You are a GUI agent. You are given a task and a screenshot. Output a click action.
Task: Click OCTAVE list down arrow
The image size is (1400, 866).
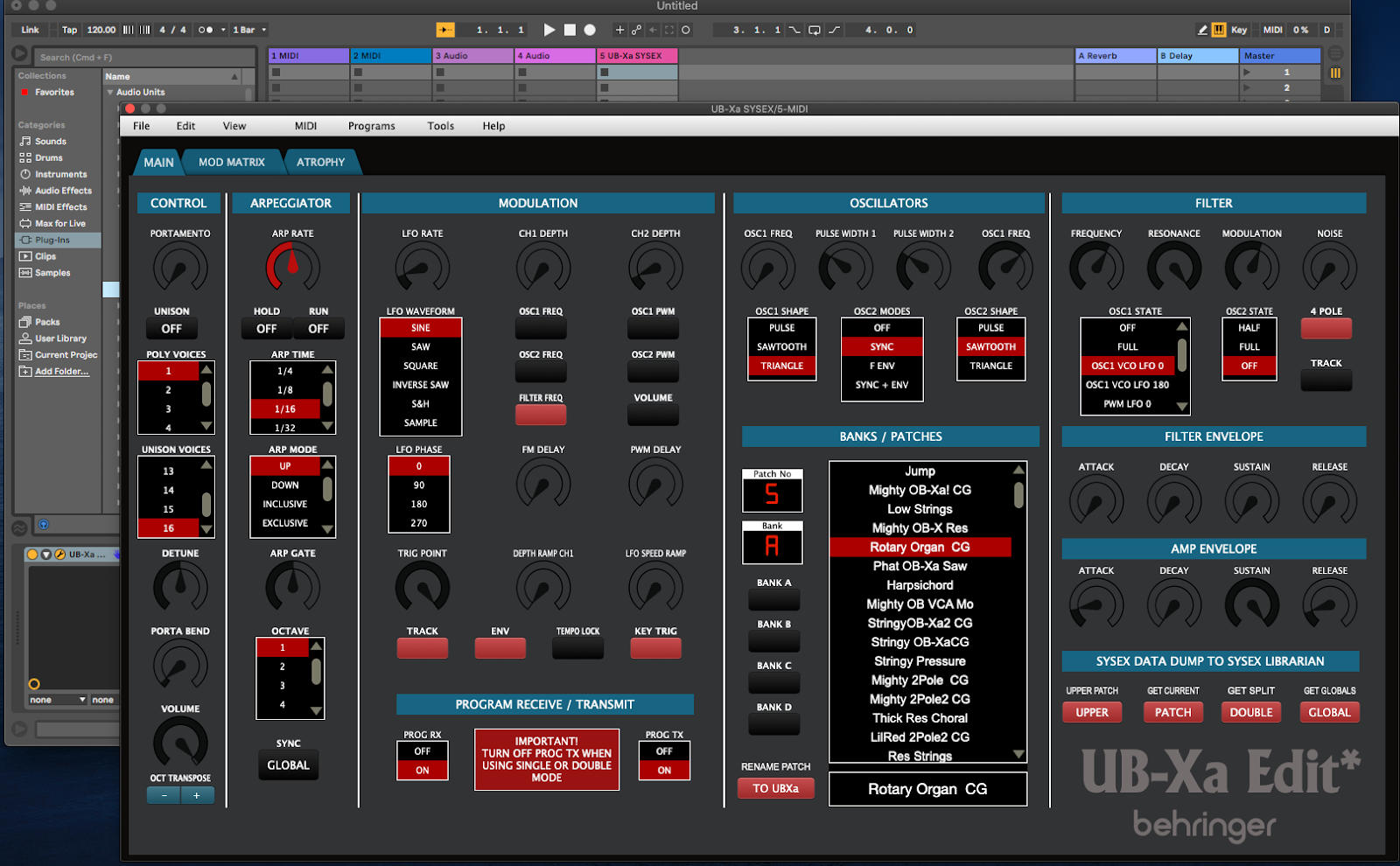(x=316, y=711)
